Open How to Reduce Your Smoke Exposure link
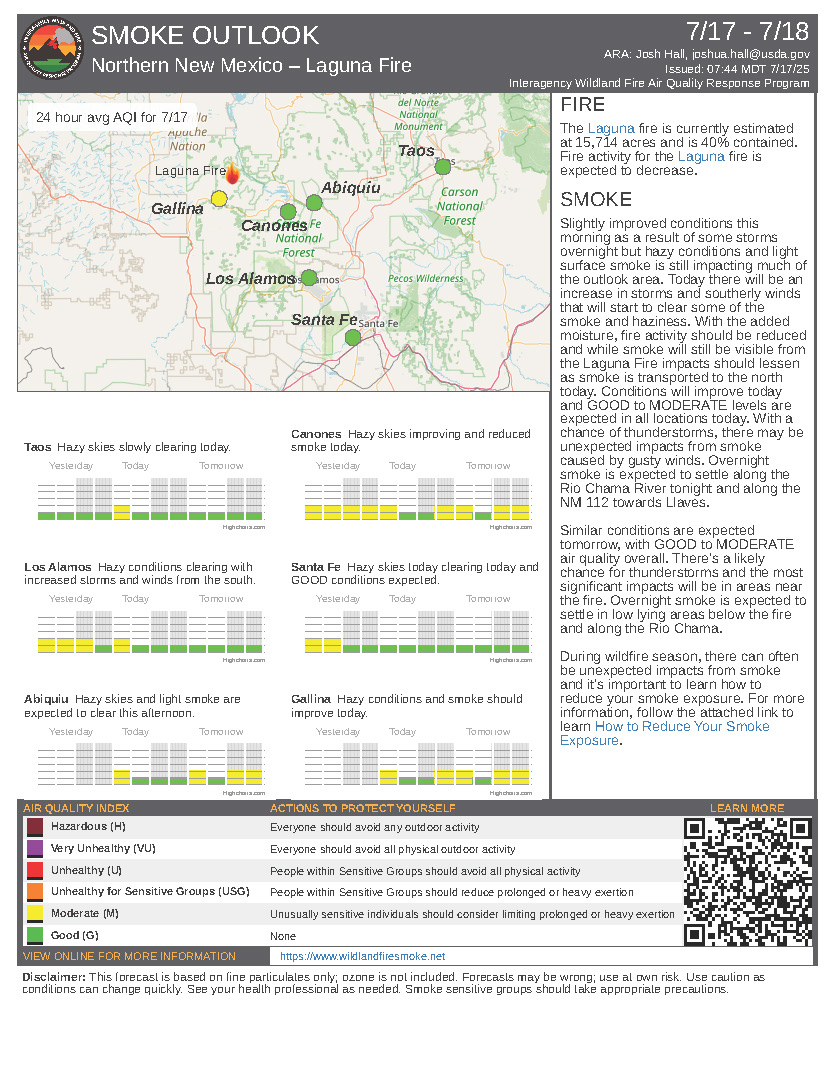Viewport: 834px width, 1078px height. click(664, 734)
